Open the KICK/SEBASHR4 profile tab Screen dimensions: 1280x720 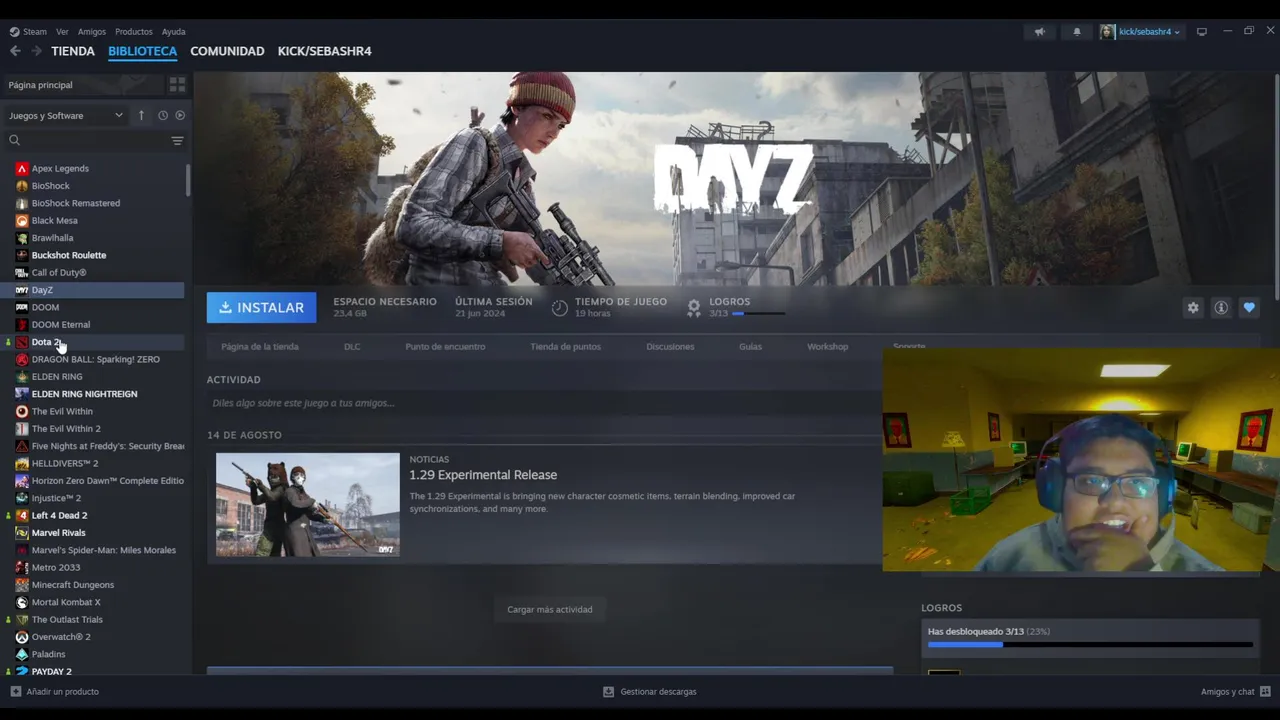pos(324,51)
